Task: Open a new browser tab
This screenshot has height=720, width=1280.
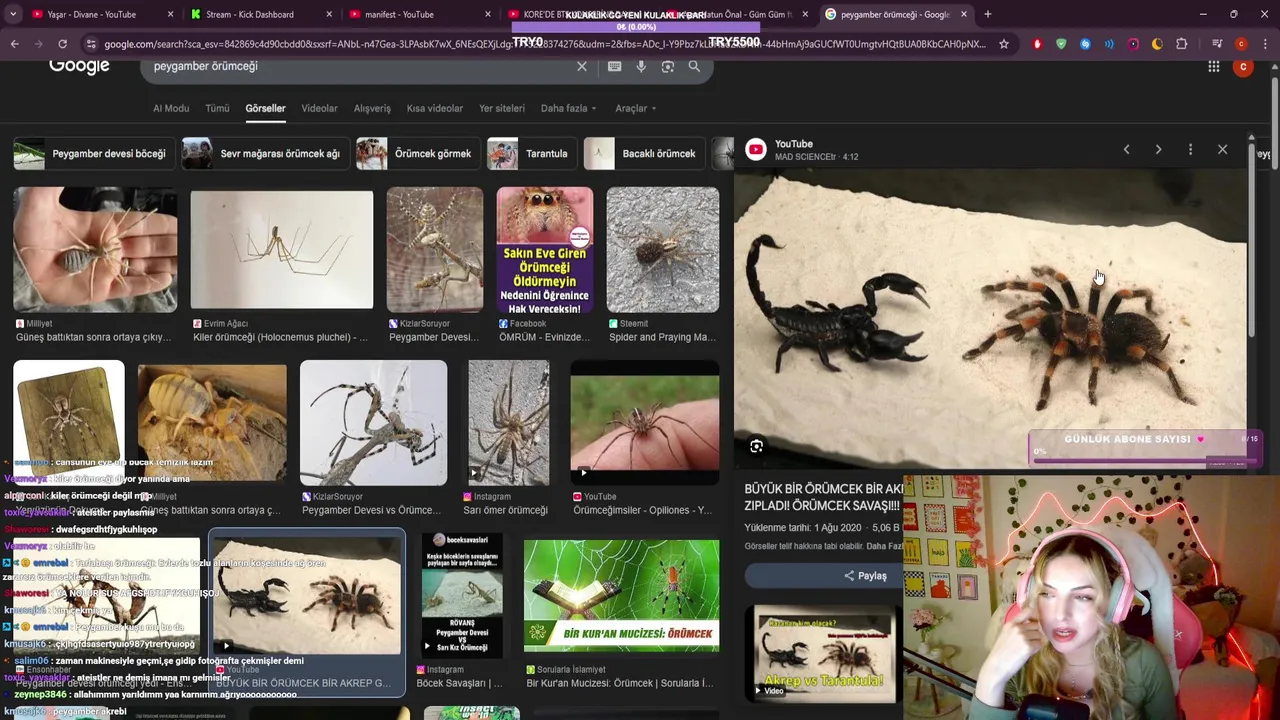Action: click(x=988, y=14)
